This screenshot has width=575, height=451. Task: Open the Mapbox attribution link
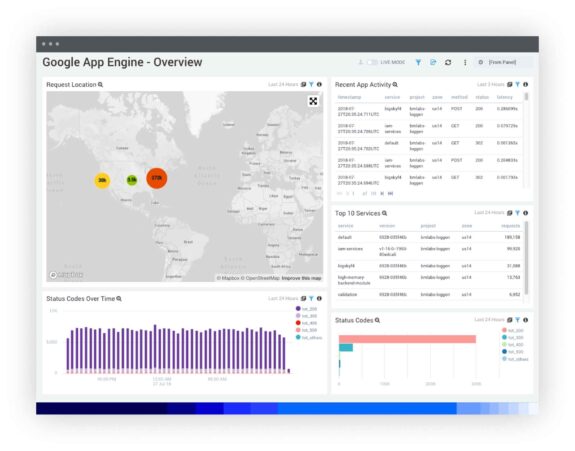click(x=228, y=278)
